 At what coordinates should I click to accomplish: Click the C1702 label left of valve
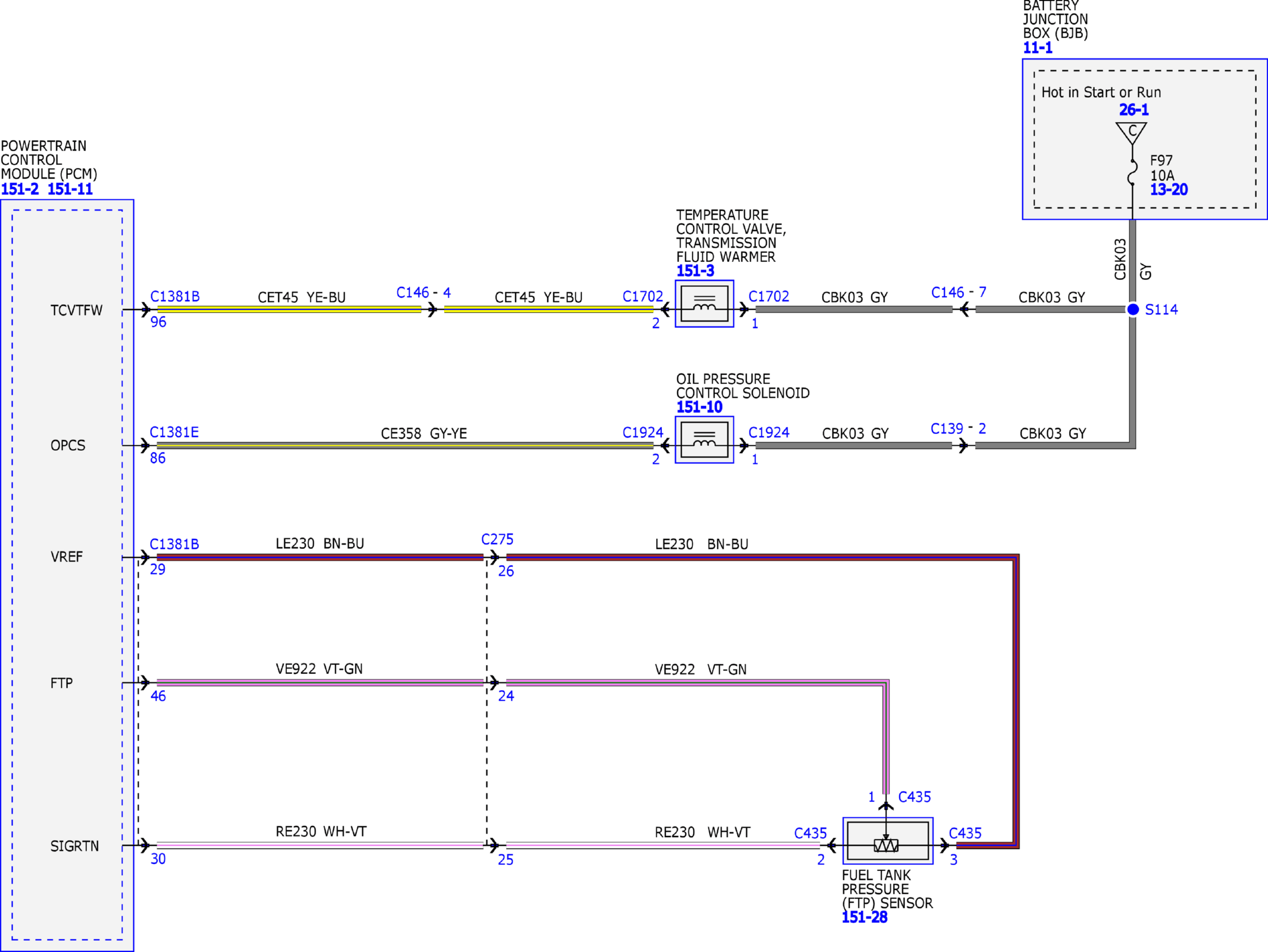tap(643, 296)
